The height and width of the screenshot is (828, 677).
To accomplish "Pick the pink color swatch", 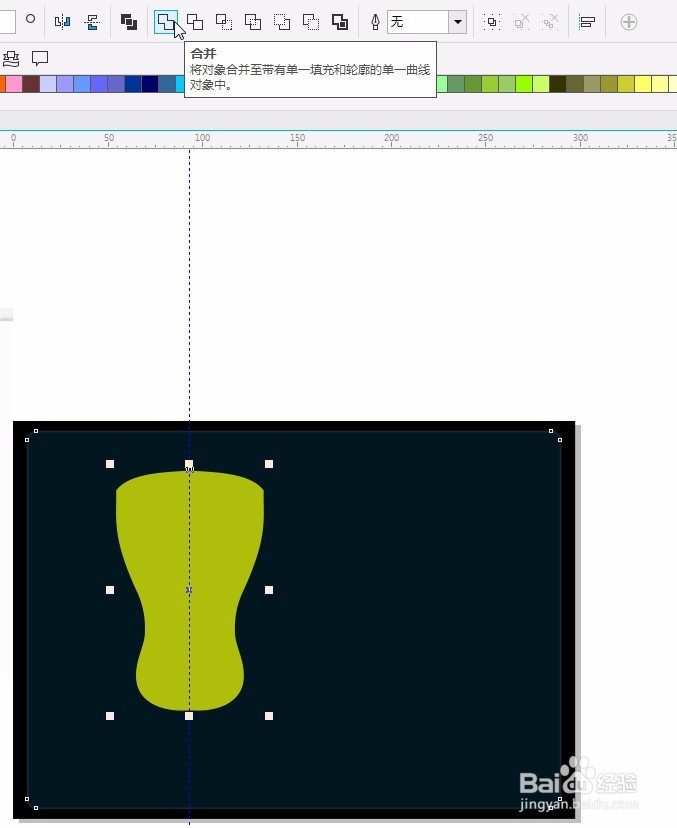I will click(14, 84).
